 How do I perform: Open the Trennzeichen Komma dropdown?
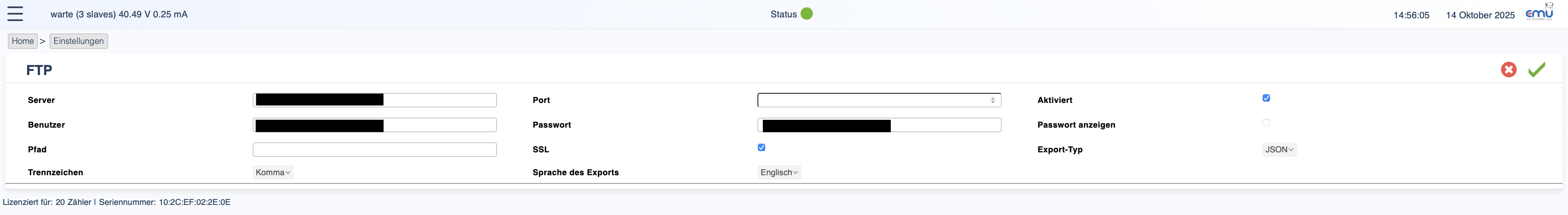[x=273, y=172]
